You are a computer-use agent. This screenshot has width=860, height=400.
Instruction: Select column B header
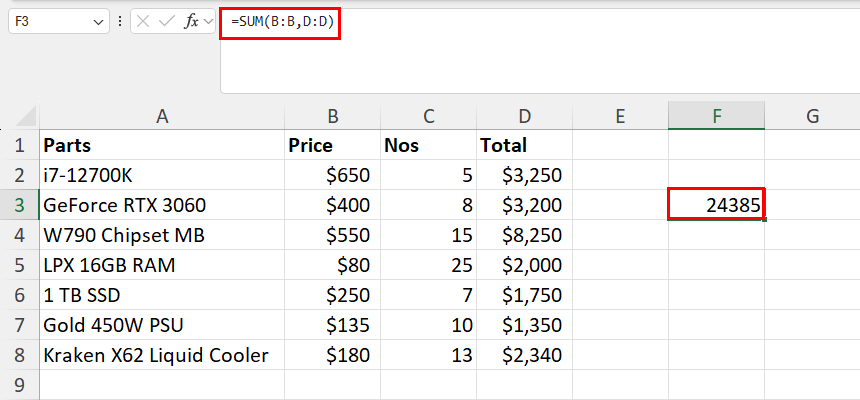332,116
